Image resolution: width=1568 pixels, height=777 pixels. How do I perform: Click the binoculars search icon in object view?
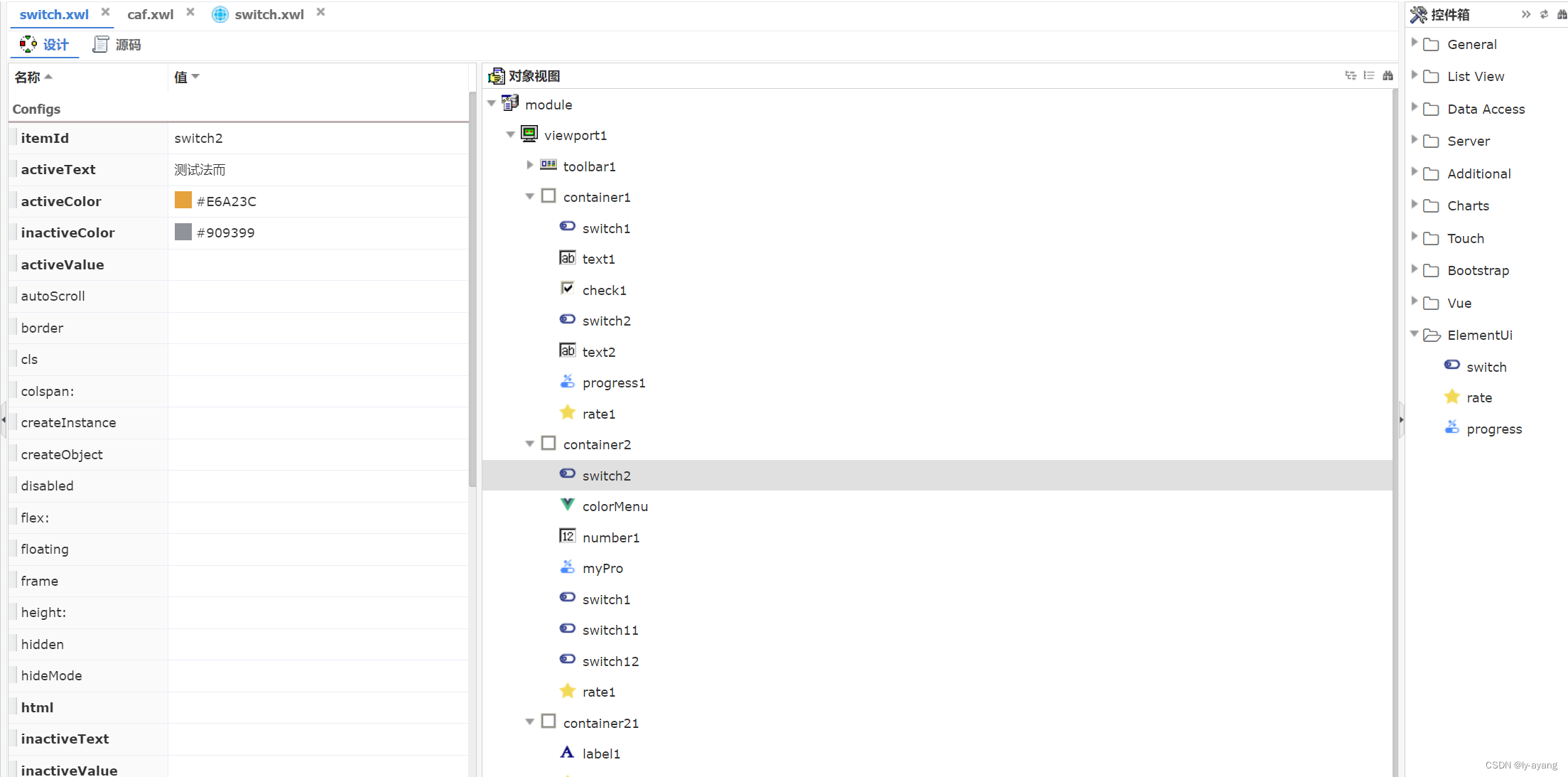1388,75
